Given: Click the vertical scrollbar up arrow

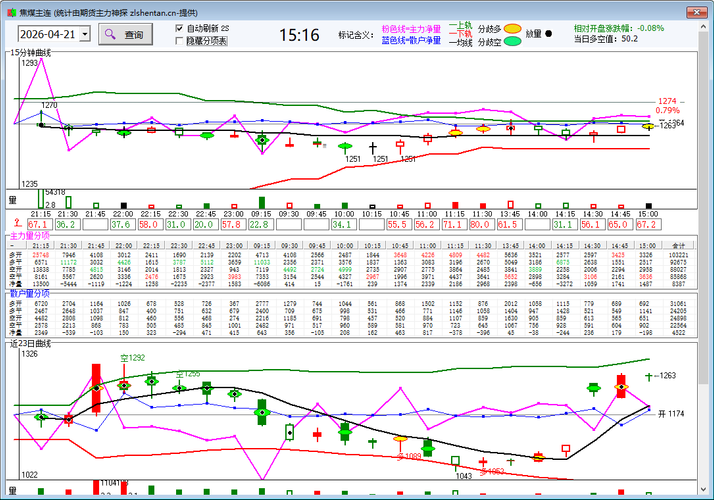Looking at the screenshot, I should point(703,27).
